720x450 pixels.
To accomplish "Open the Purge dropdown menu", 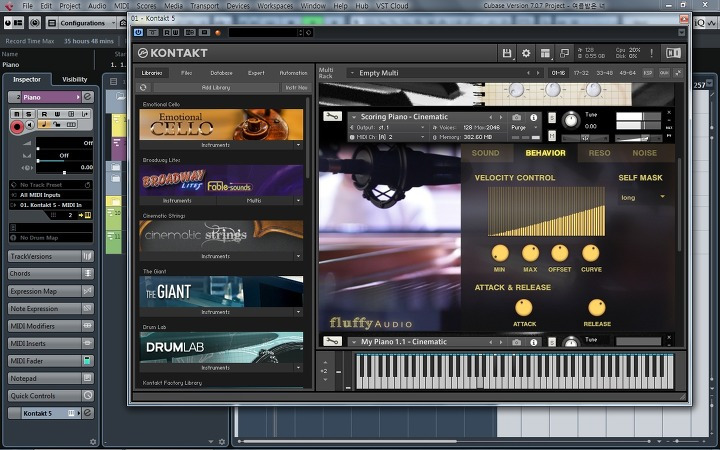I will [x=525, y=128].
